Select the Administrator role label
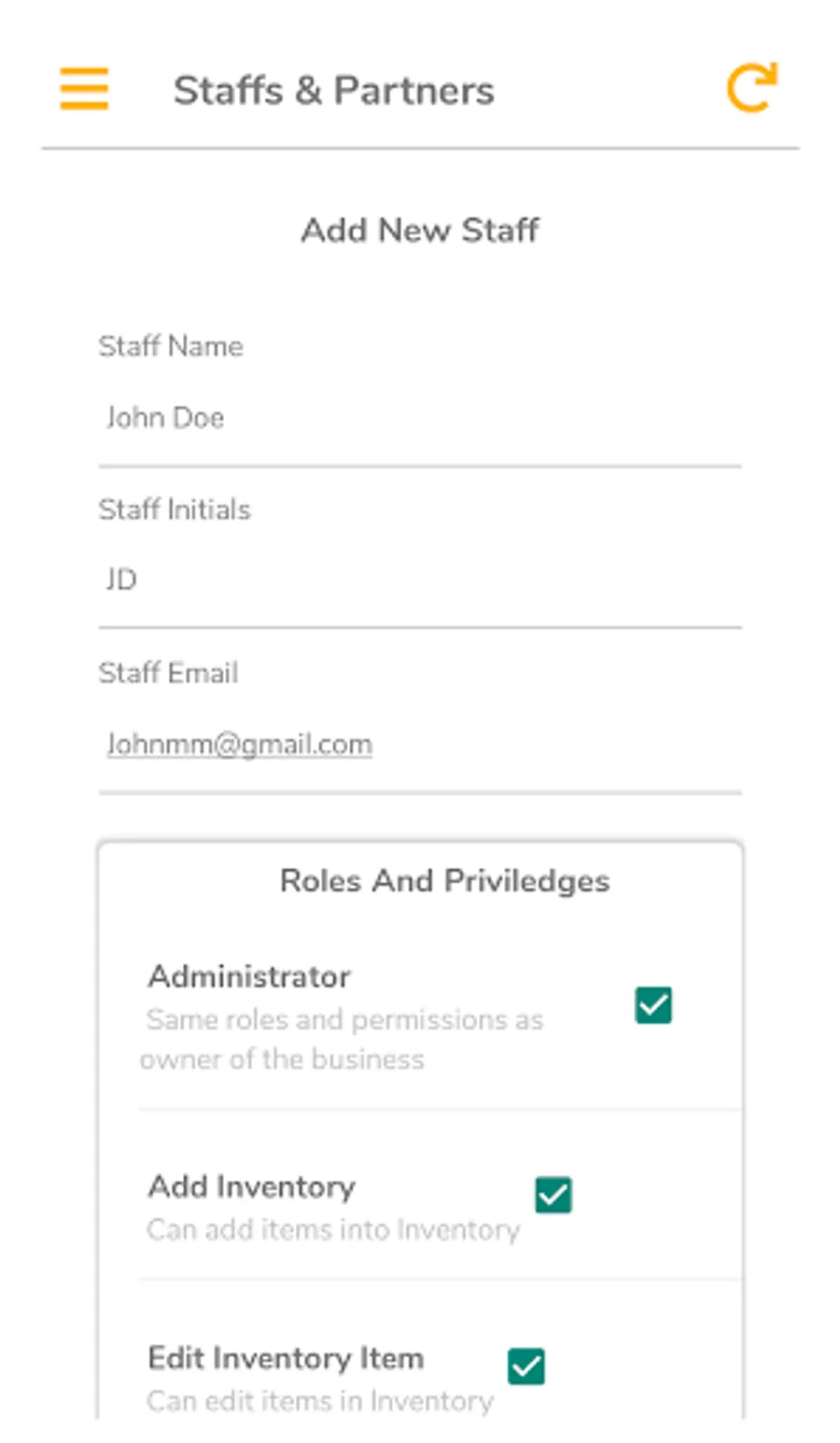The width and height of the screenshot is (840, 1443). coord(249,976)
